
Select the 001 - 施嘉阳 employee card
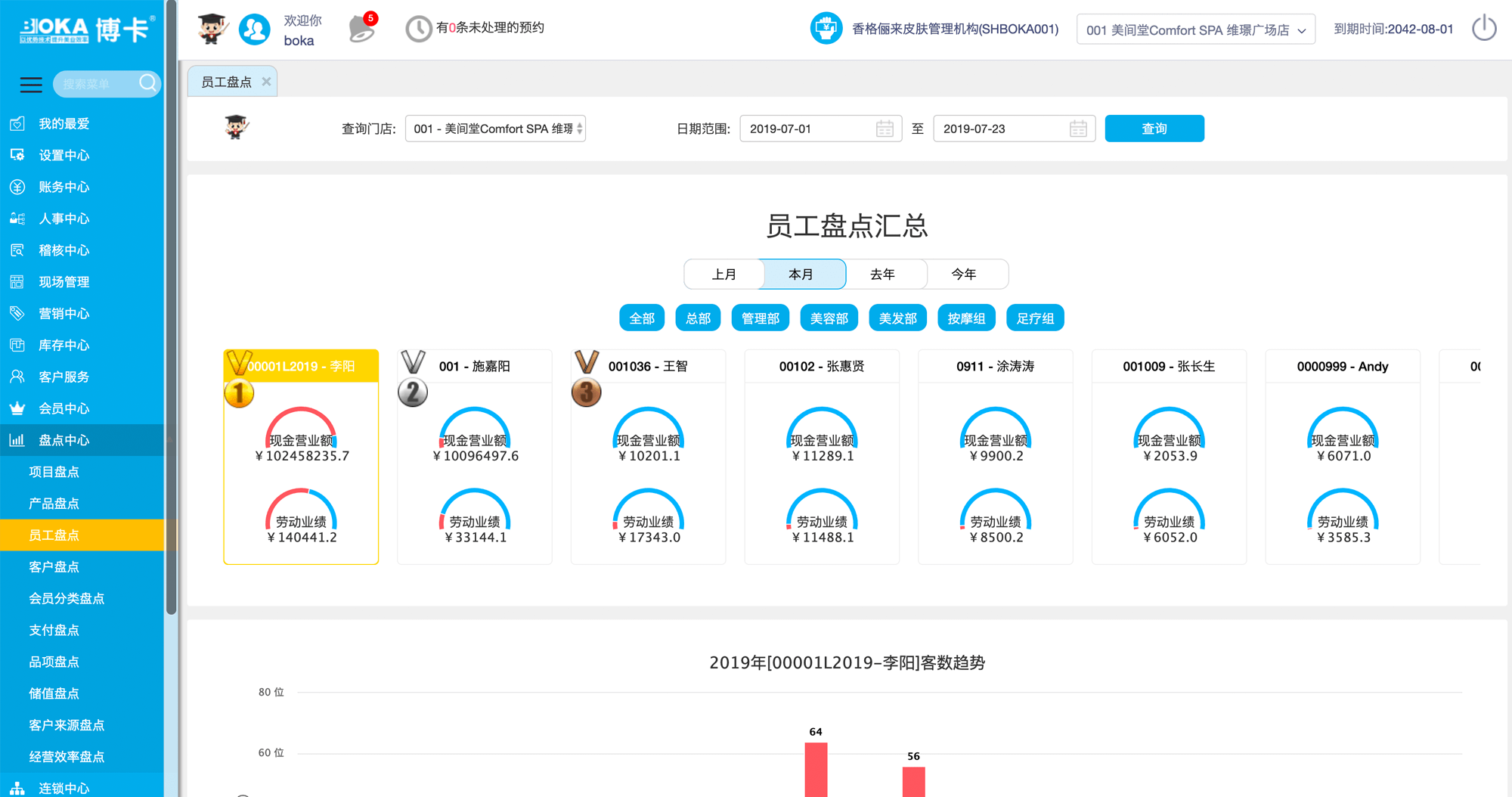coord(475,457)
